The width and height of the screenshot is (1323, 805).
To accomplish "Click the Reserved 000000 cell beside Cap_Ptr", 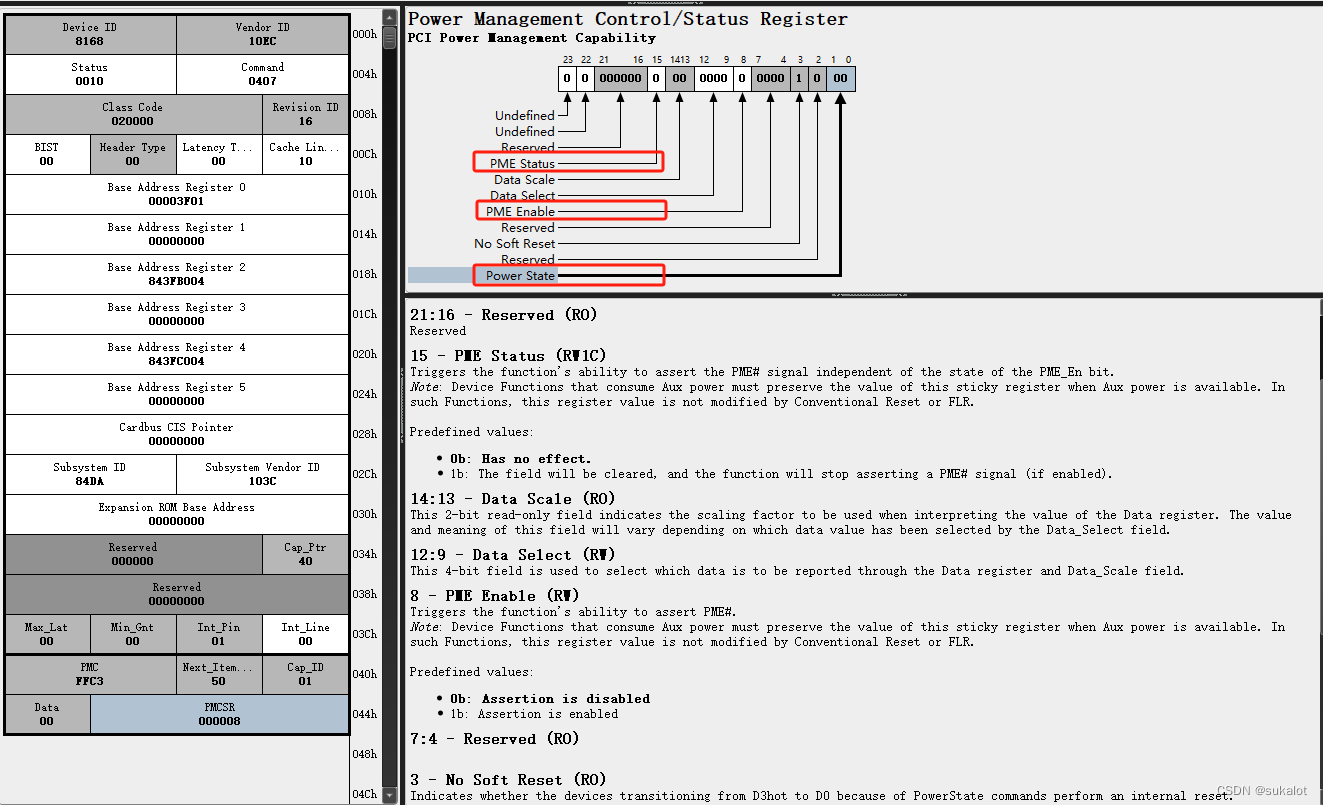I will point(133,555).
